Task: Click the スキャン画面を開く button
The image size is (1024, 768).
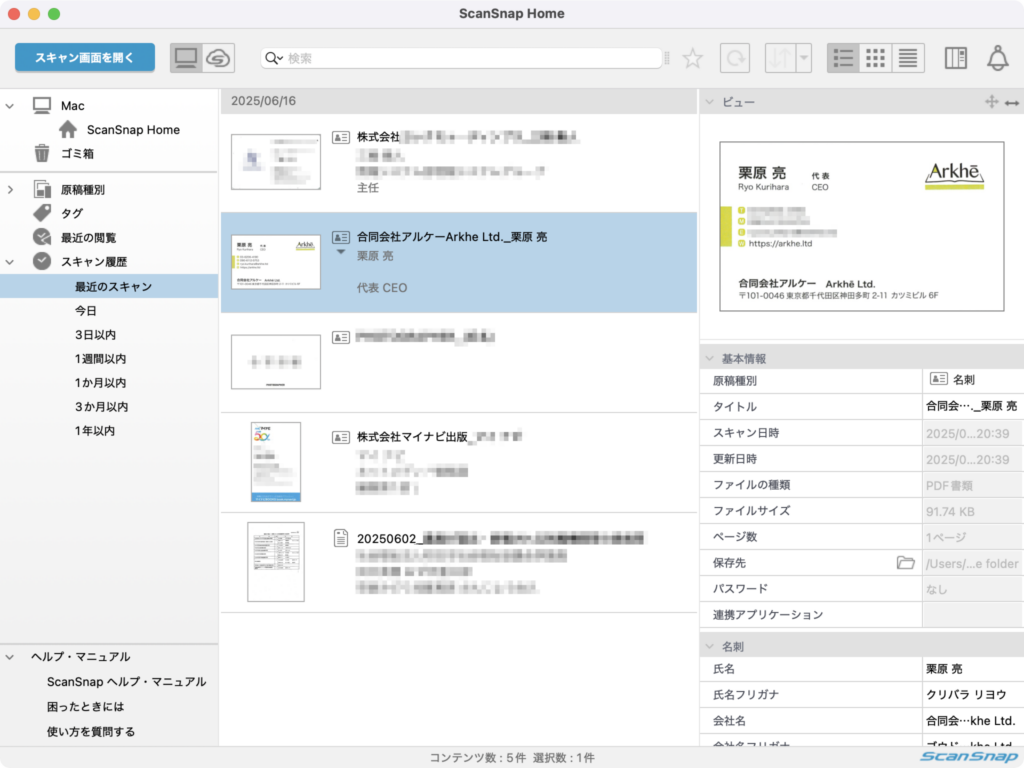Action: [x=85, y=57]
